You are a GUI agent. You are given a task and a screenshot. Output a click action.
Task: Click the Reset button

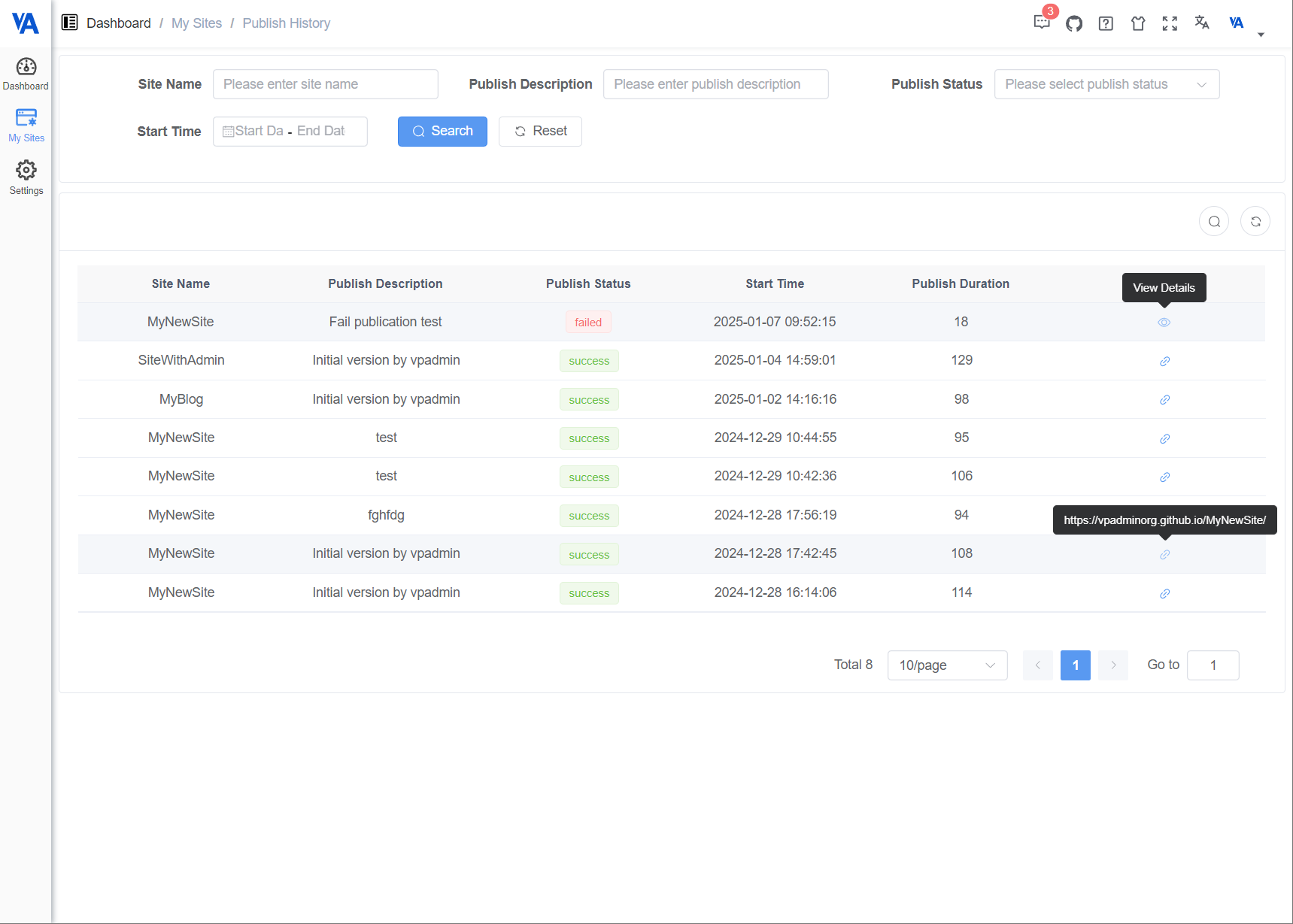(x=540, y=132)
